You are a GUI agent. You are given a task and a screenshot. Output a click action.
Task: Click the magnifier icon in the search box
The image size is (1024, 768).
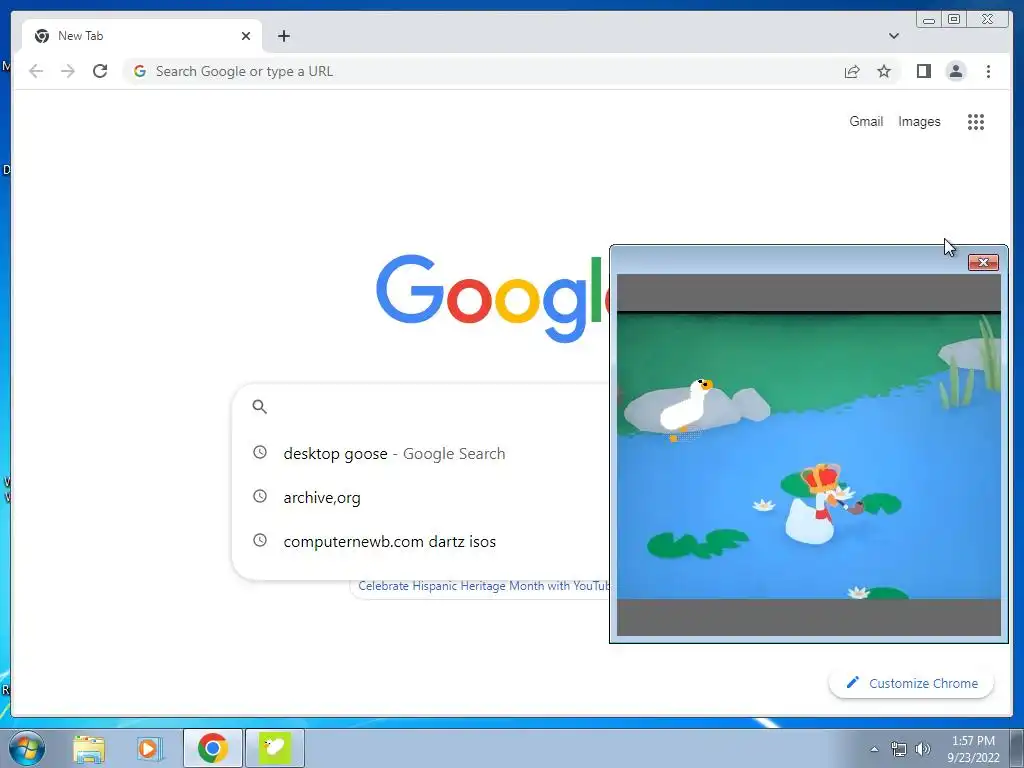pos(259,407)
